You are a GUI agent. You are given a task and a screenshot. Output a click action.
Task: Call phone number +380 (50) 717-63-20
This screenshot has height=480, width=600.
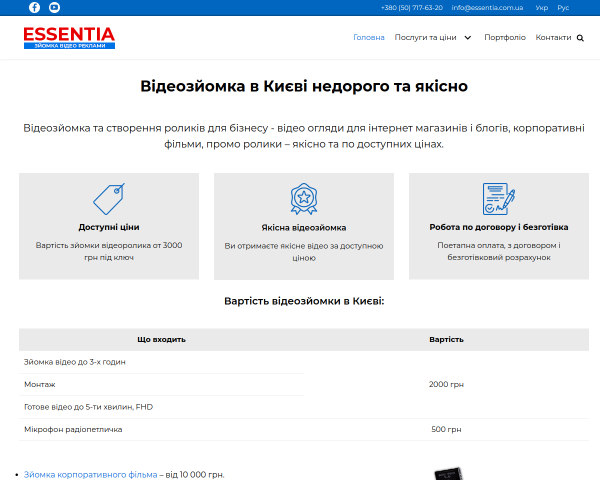[412, 8]
